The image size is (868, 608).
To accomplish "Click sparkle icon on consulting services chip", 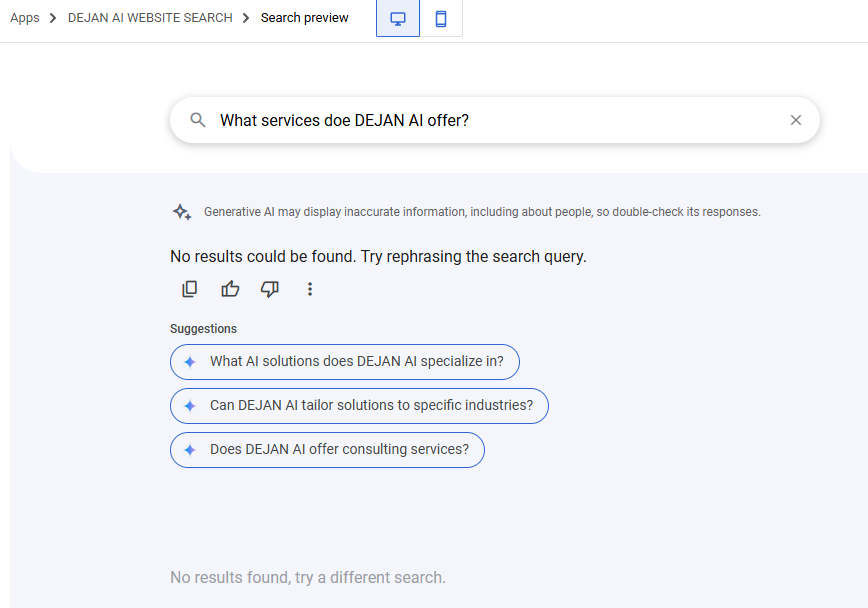I will (x=190, y=450).
